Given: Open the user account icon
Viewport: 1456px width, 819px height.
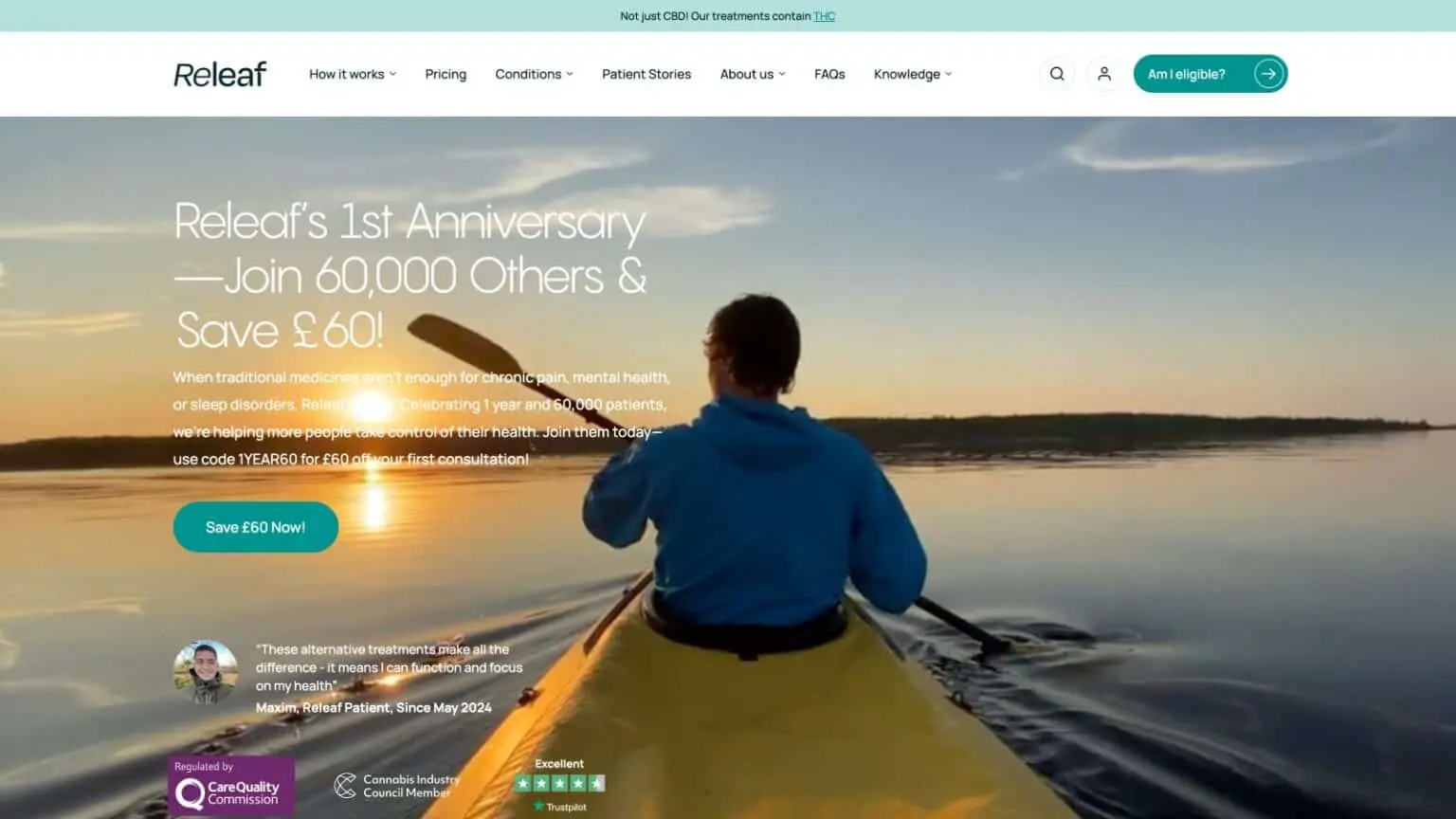Looking at the screenshot, I should (1104, 74).
